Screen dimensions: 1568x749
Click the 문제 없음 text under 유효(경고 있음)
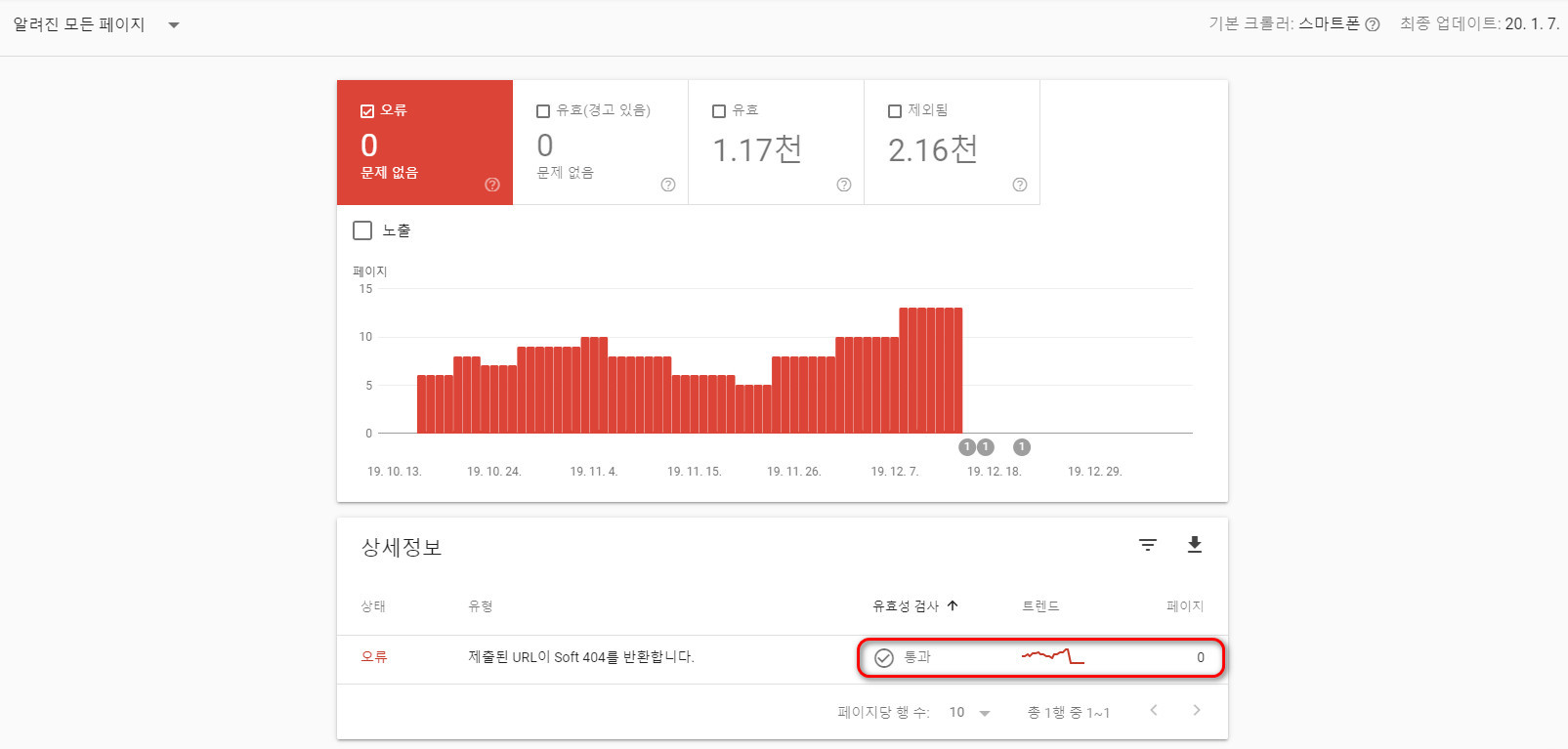566,173
